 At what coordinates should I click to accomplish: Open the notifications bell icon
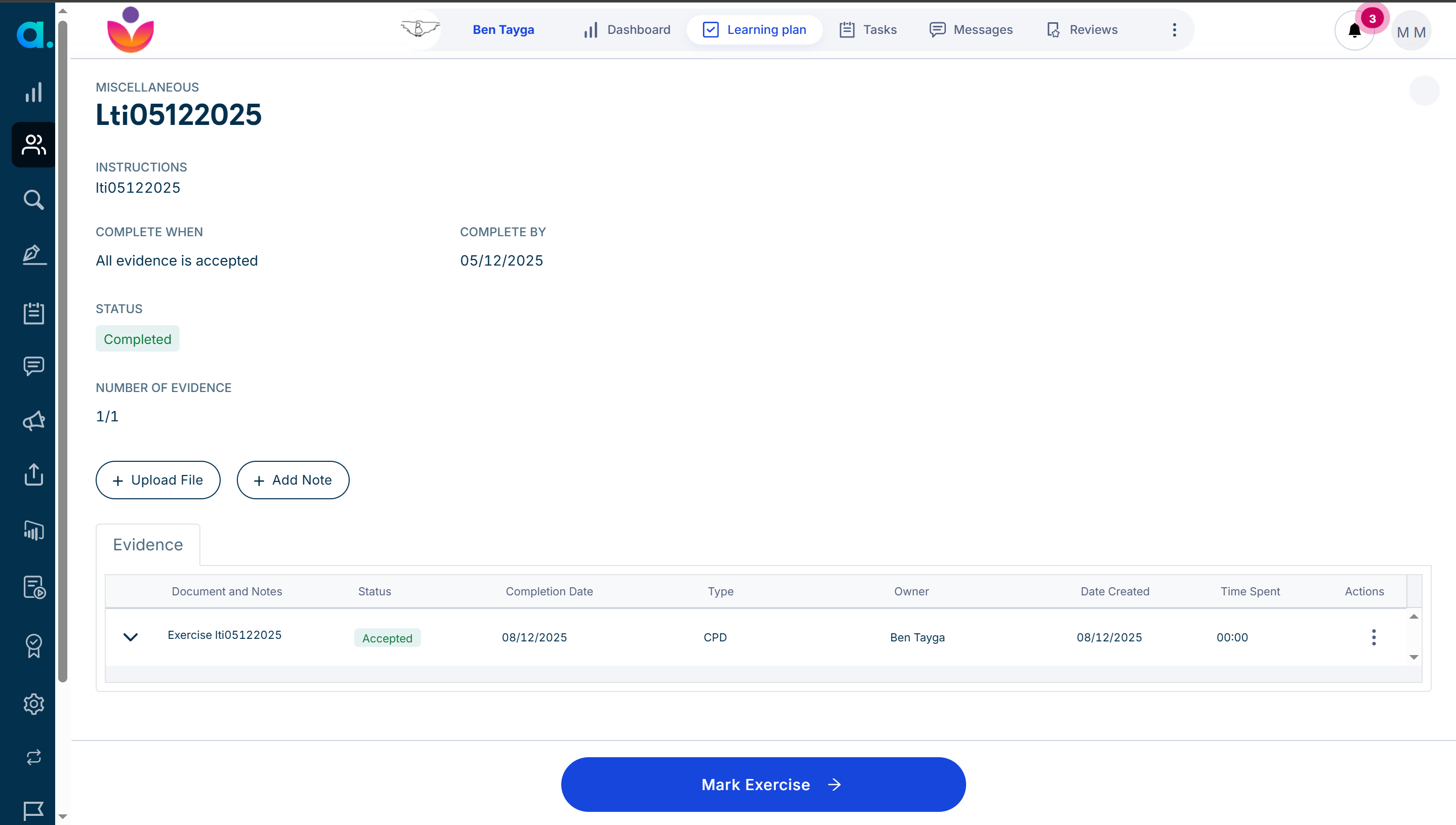[1354, 30]
